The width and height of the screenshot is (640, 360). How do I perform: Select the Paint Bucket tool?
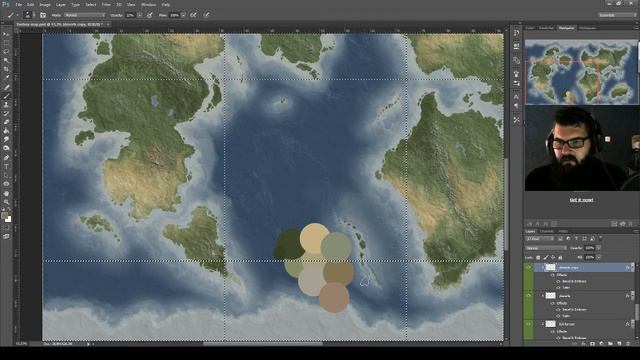point(6,131)
